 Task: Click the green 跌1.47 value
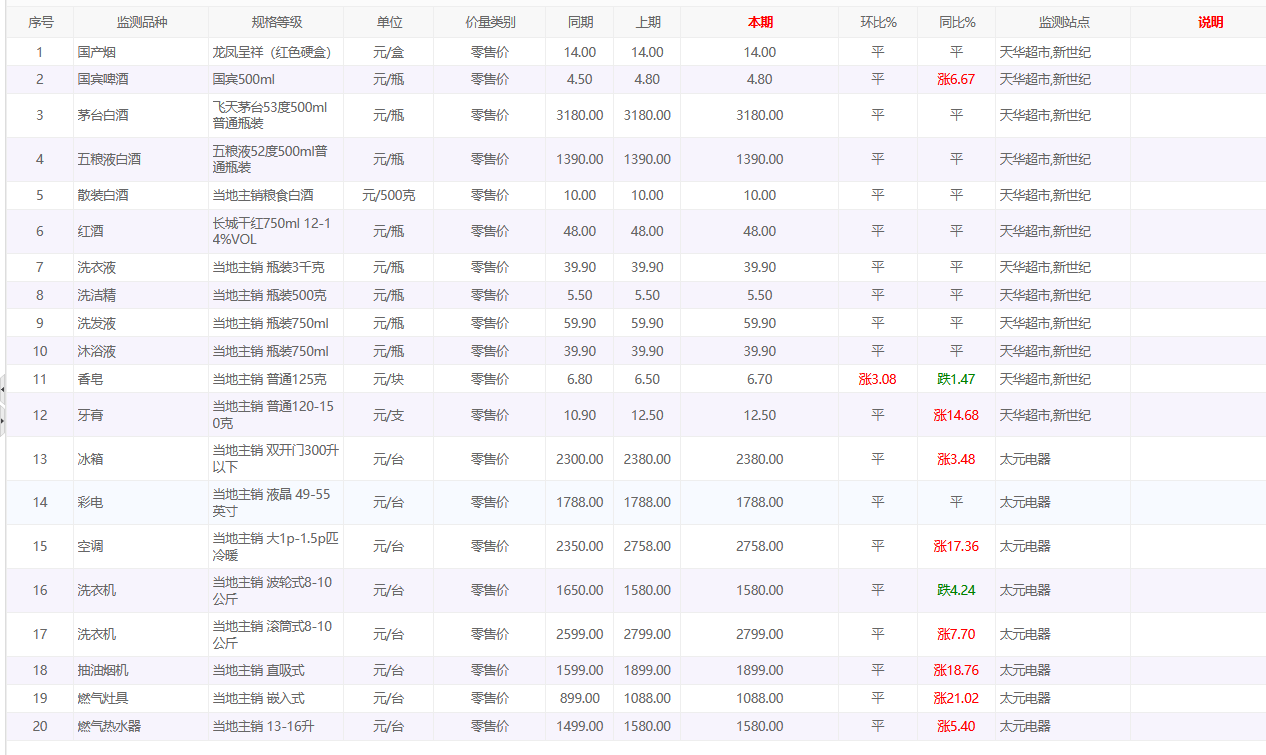[956, 379]
